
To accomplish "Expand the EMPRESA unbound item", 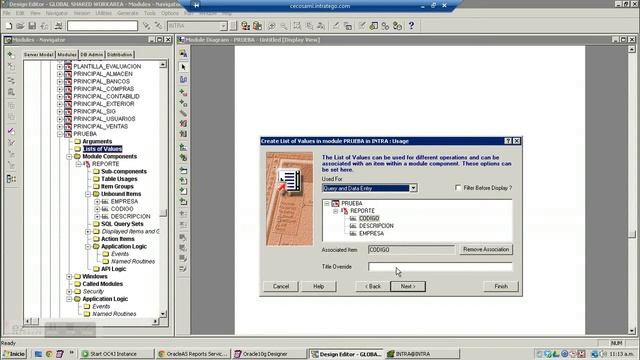I will pyautogui.click(x=97, y=202).
